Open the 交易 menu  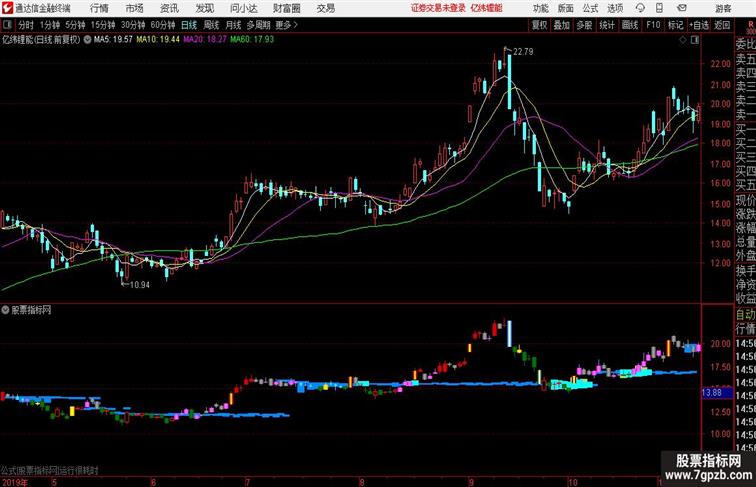pyautogui.click(x=325, y=8)
